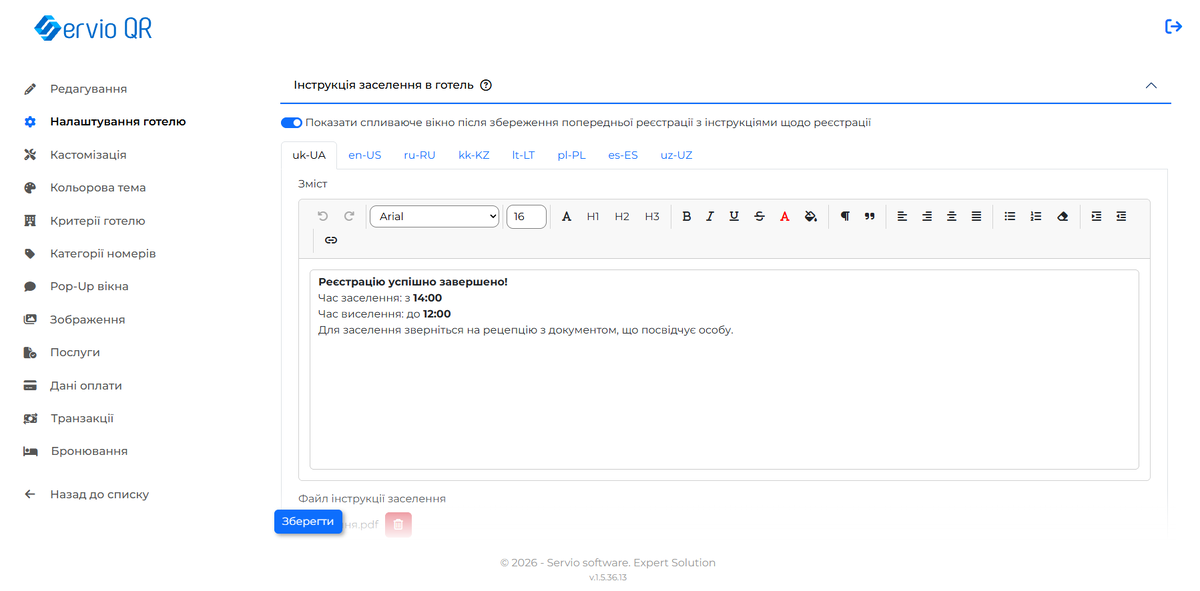Toggle strikethrough formatting
The image size is (1200, 591).
759,216
